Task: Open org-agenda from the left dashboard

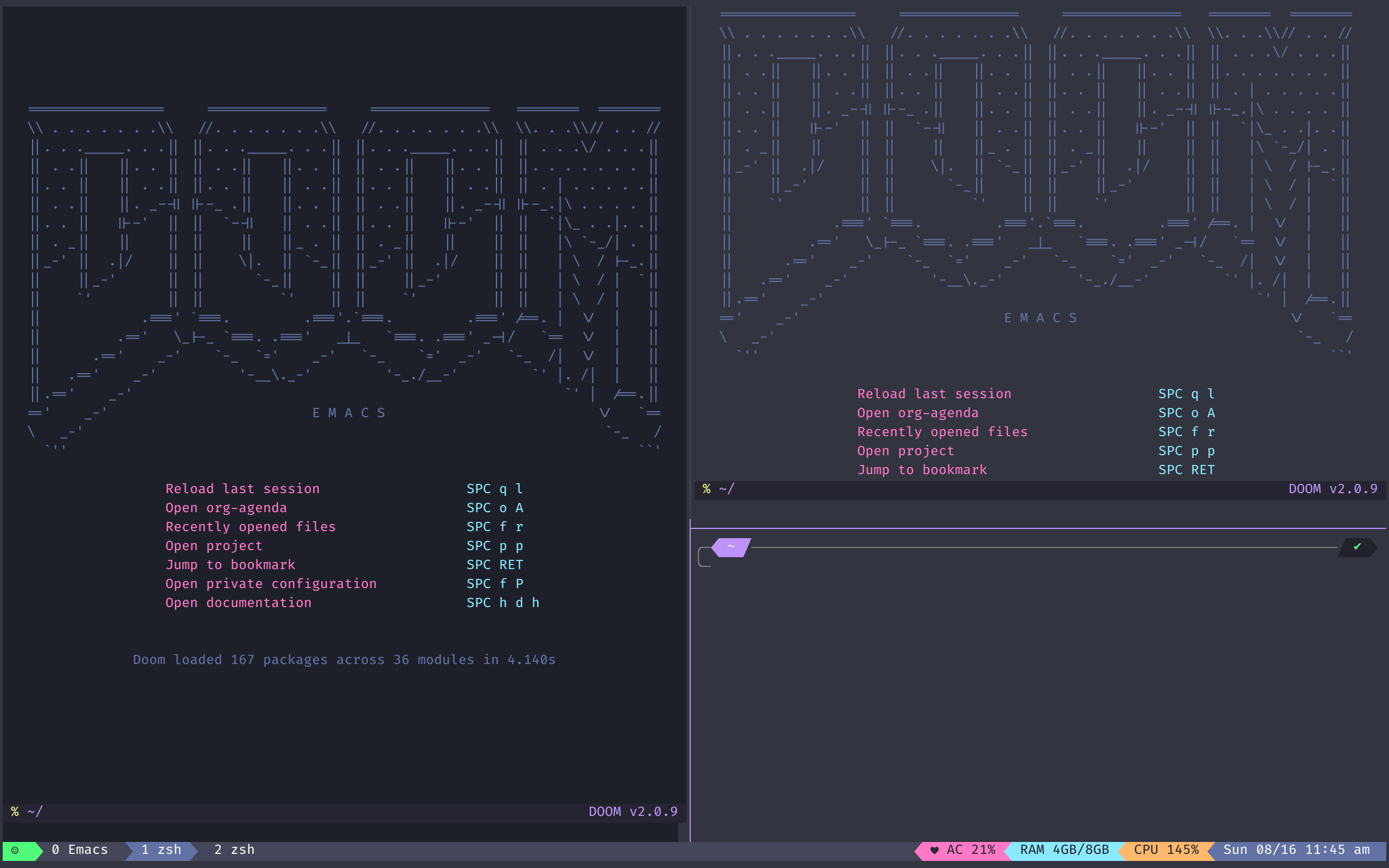Action: [x=226, y=507]
